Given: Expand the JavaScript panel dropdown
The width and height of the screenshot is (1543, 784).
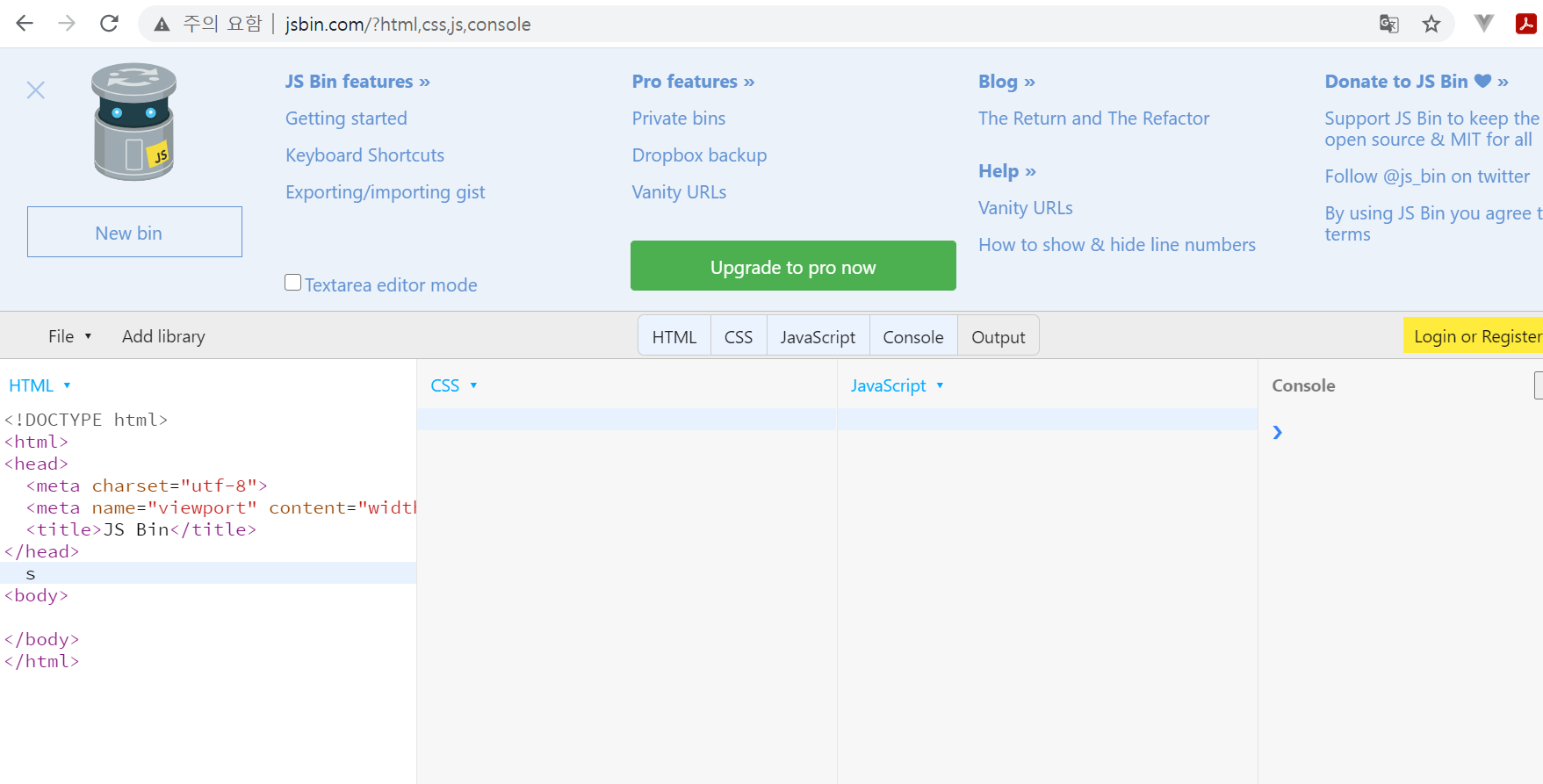Looking at the screenshot, I should pyautogui.click(x=898, y=385).
